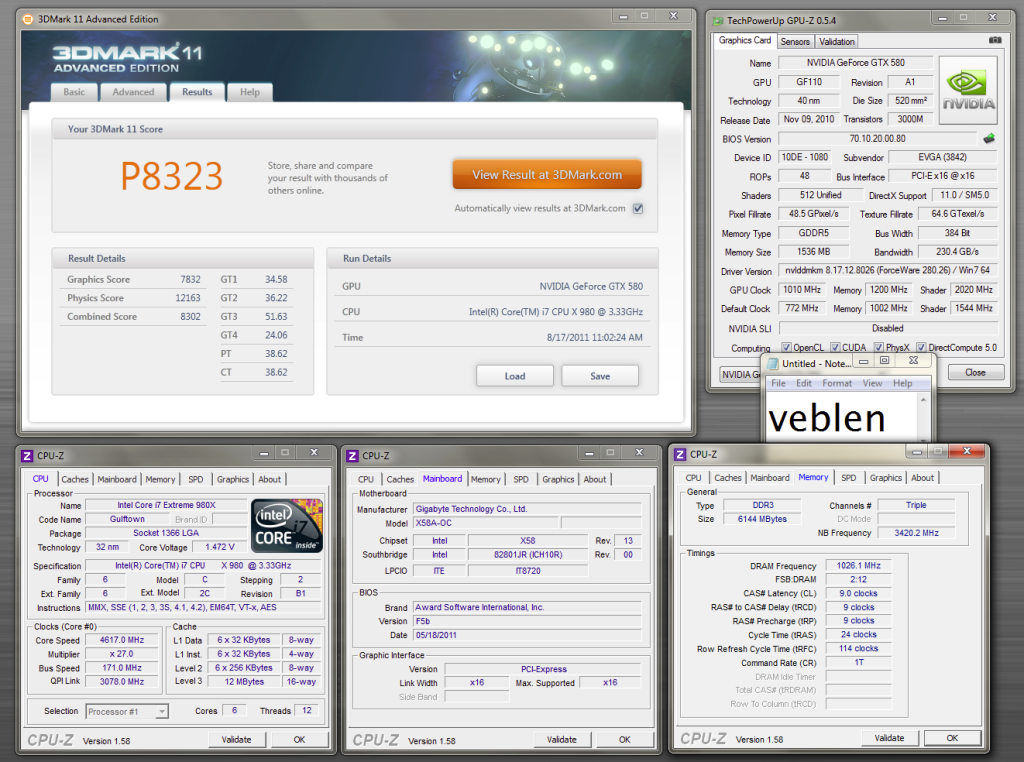Click the NB Frequency value 3420.2 MHz
This screenshot has height=762, width=1024.
pyautogui.click(x=916, y=533)
